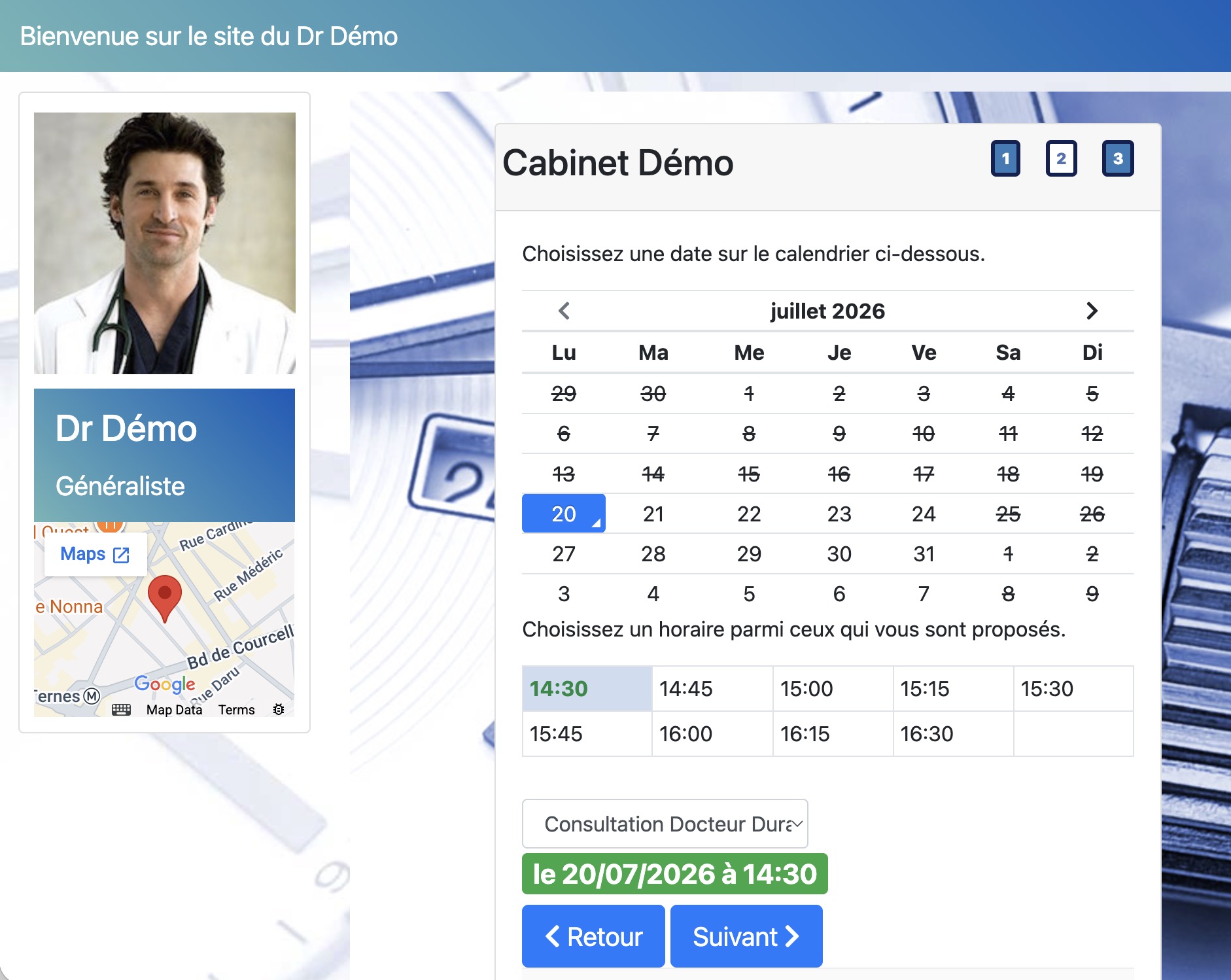
Task: Select Tuesday 4 in last calendar row
Action: tap(653, 593)
